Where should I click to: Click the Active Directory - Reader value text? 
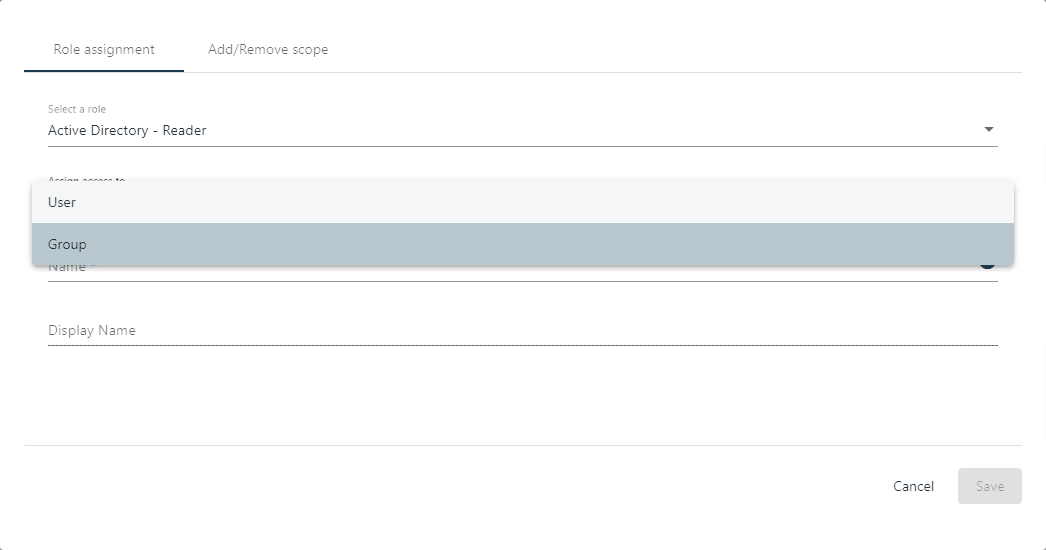tap(127, 130)
